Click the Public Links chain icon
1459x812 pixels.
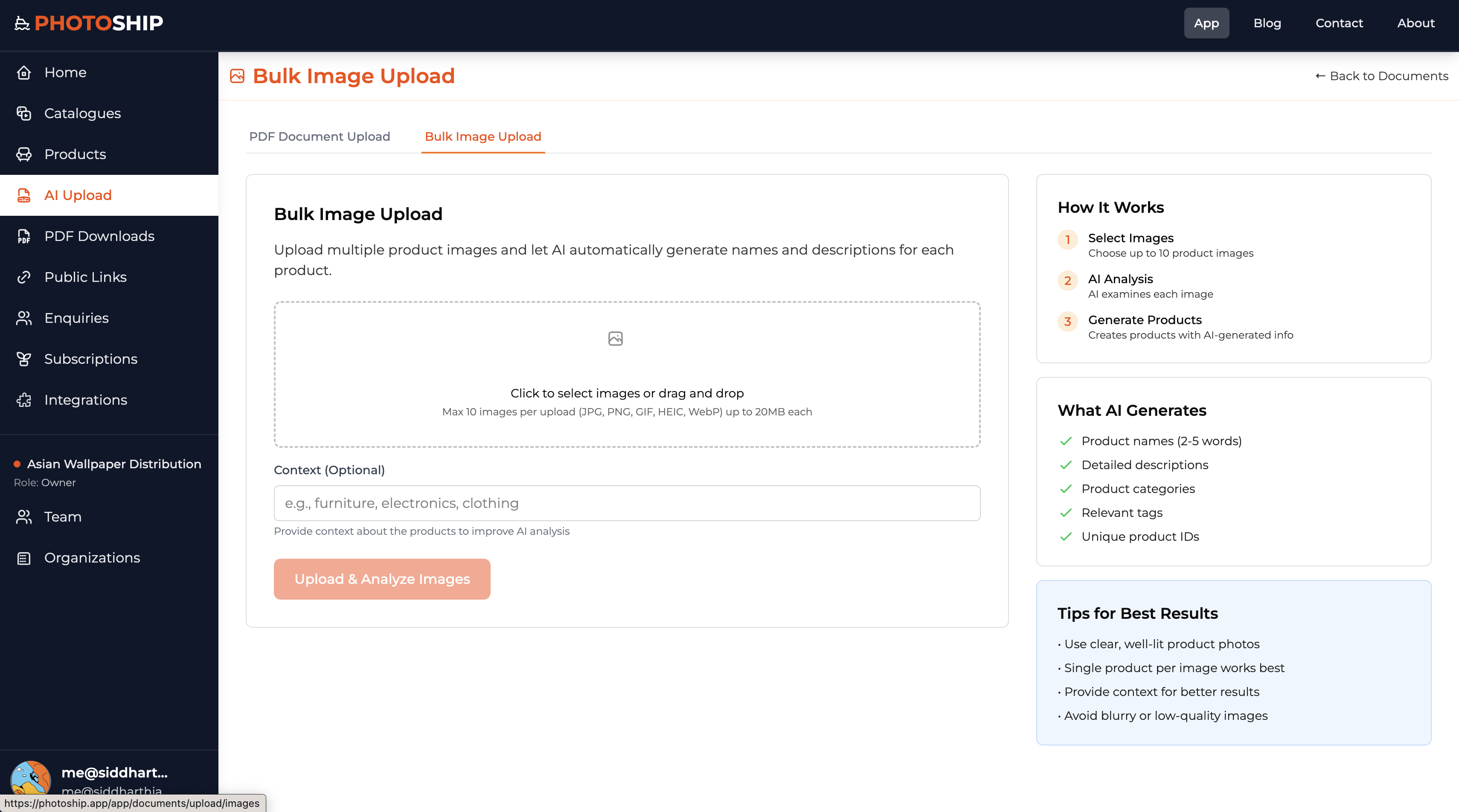tap(24, 277)
